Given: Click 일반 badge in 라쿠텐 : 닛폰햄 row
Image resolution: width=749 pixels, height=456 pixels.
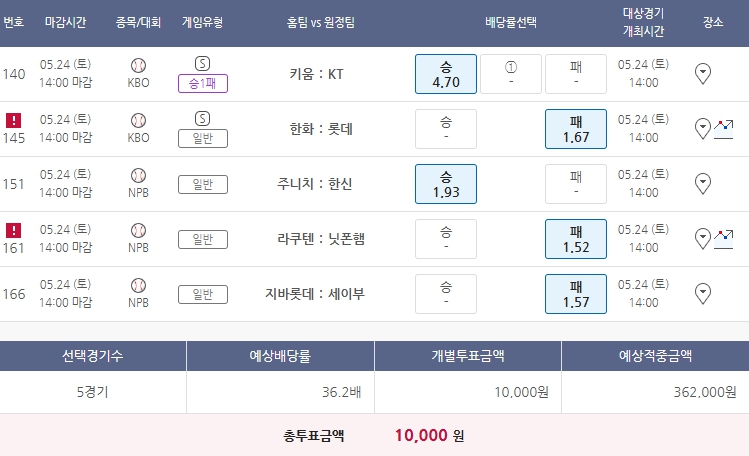Looking at the screenshot, I should [x=203, y=239].
